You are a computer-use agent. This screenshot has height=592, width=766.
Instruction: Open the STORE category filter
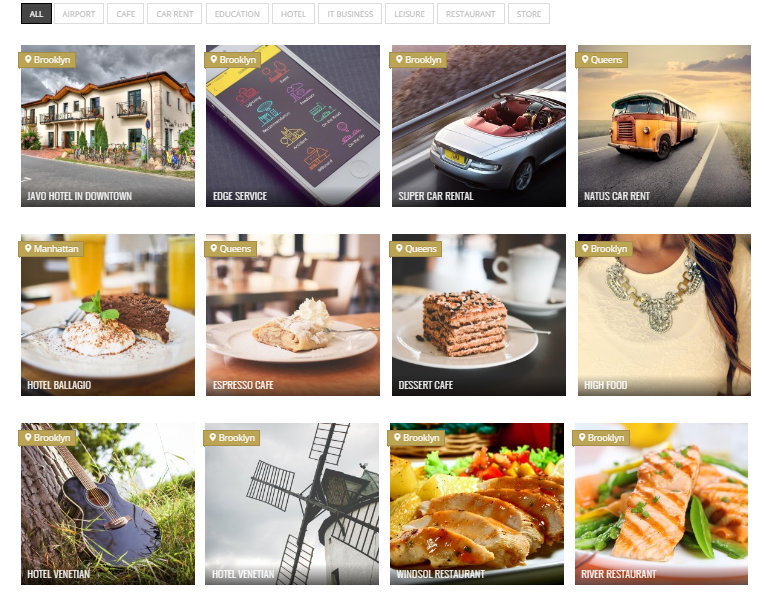pos(529,14)
